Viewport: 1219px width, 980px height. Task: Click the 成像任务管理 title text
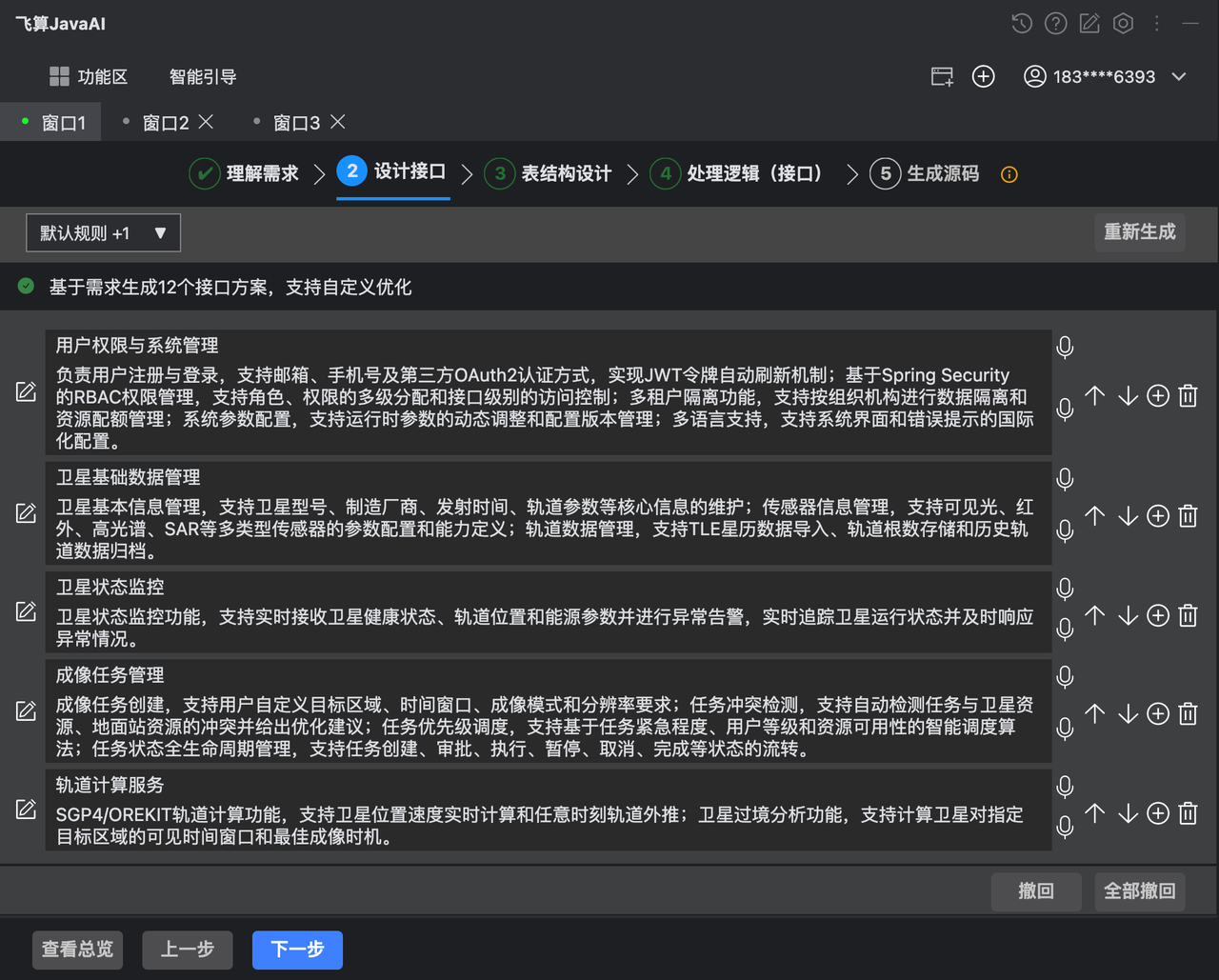coord(110,675)
